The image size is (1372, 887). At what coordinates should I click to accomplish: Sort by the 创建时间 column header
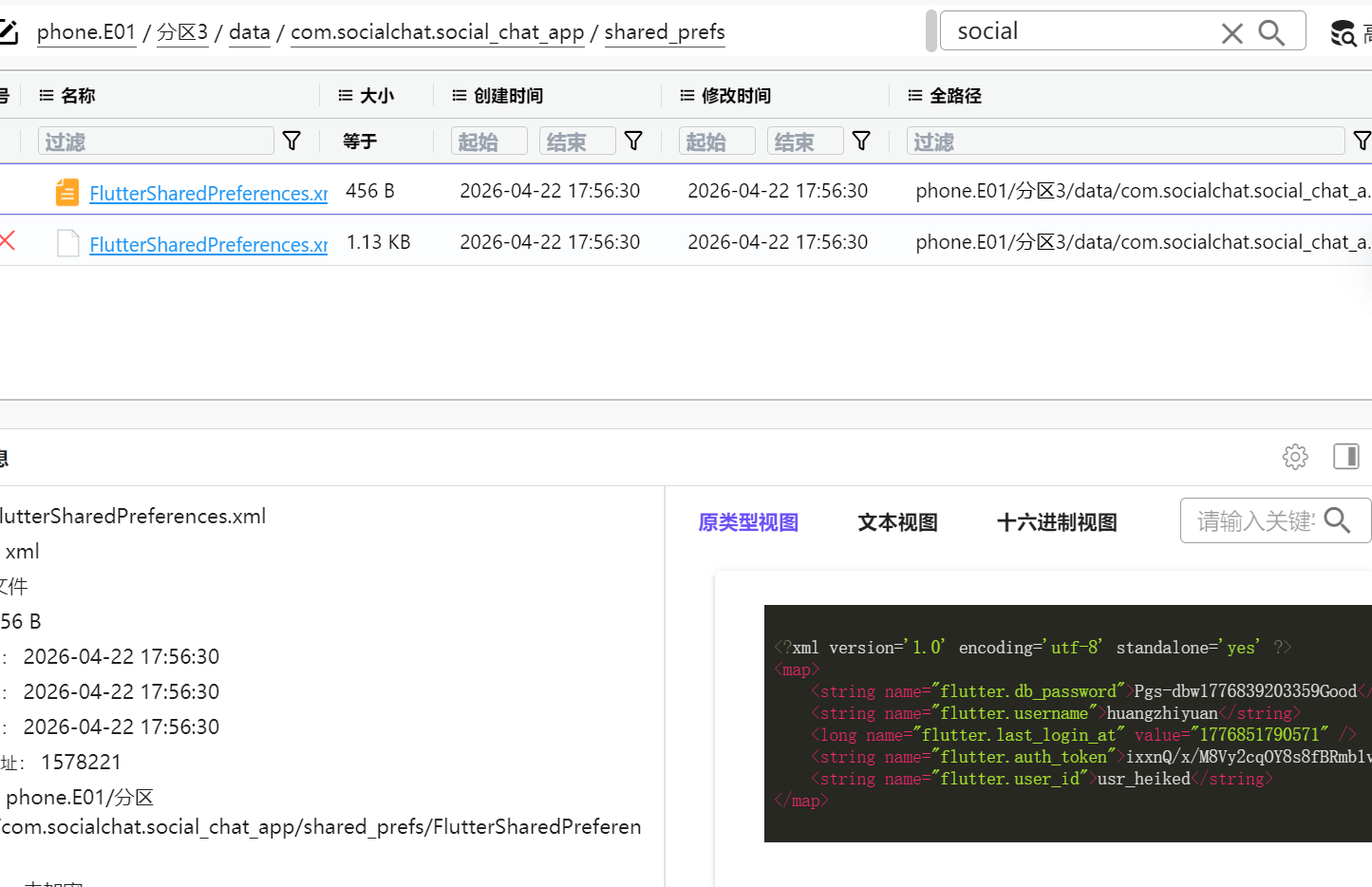coord(508,95)
